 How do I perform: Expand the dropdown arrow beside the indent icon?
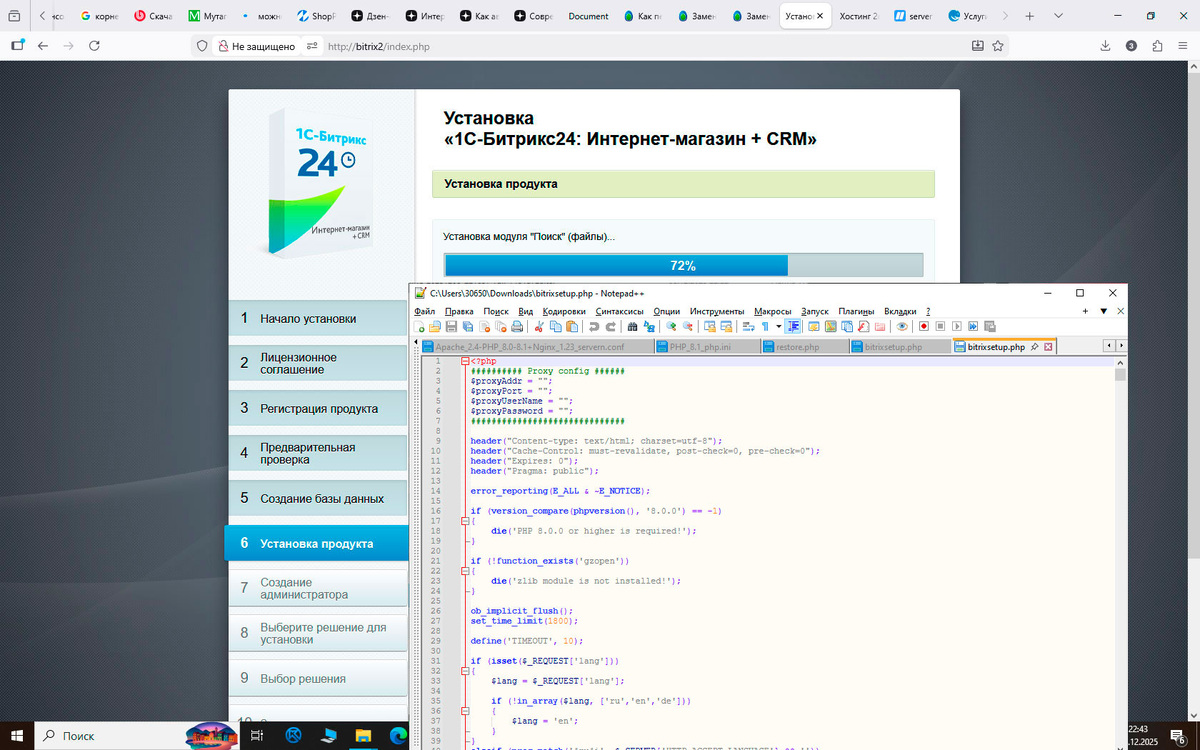[778, 327]
